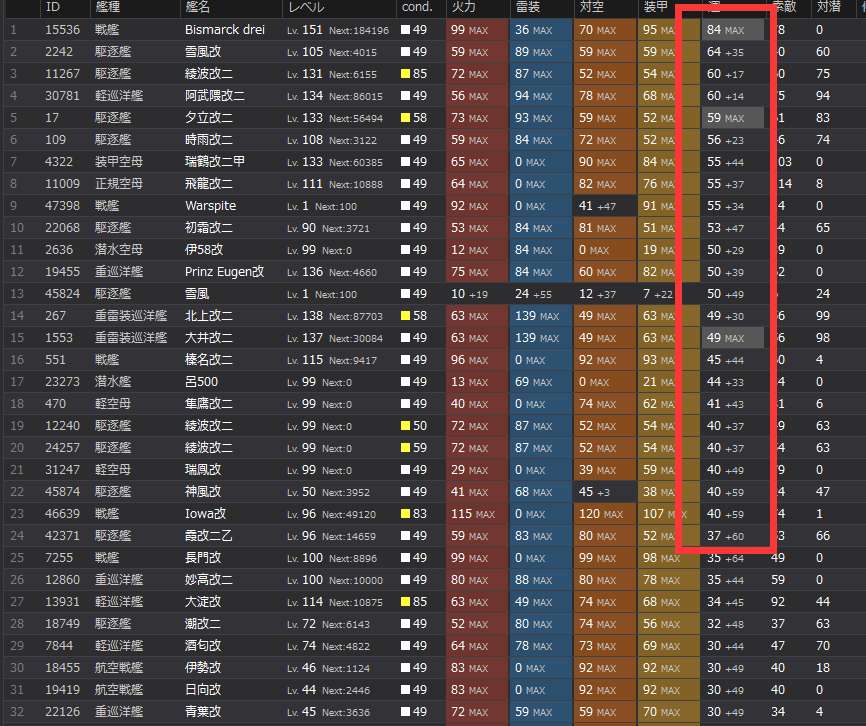Click the yellow cond square for 北上改二

click(x=405, y=316)
